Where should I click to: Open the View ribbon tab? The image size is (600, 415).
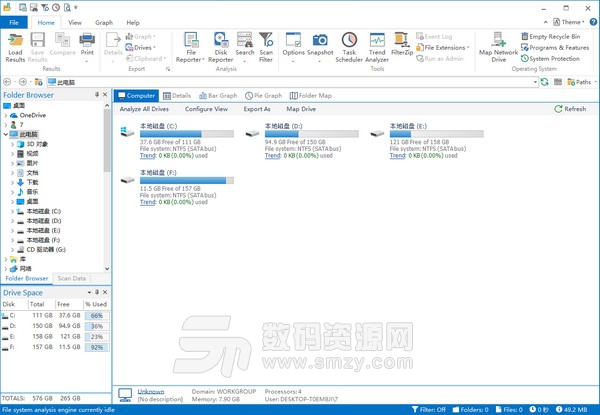click(75, 21)
